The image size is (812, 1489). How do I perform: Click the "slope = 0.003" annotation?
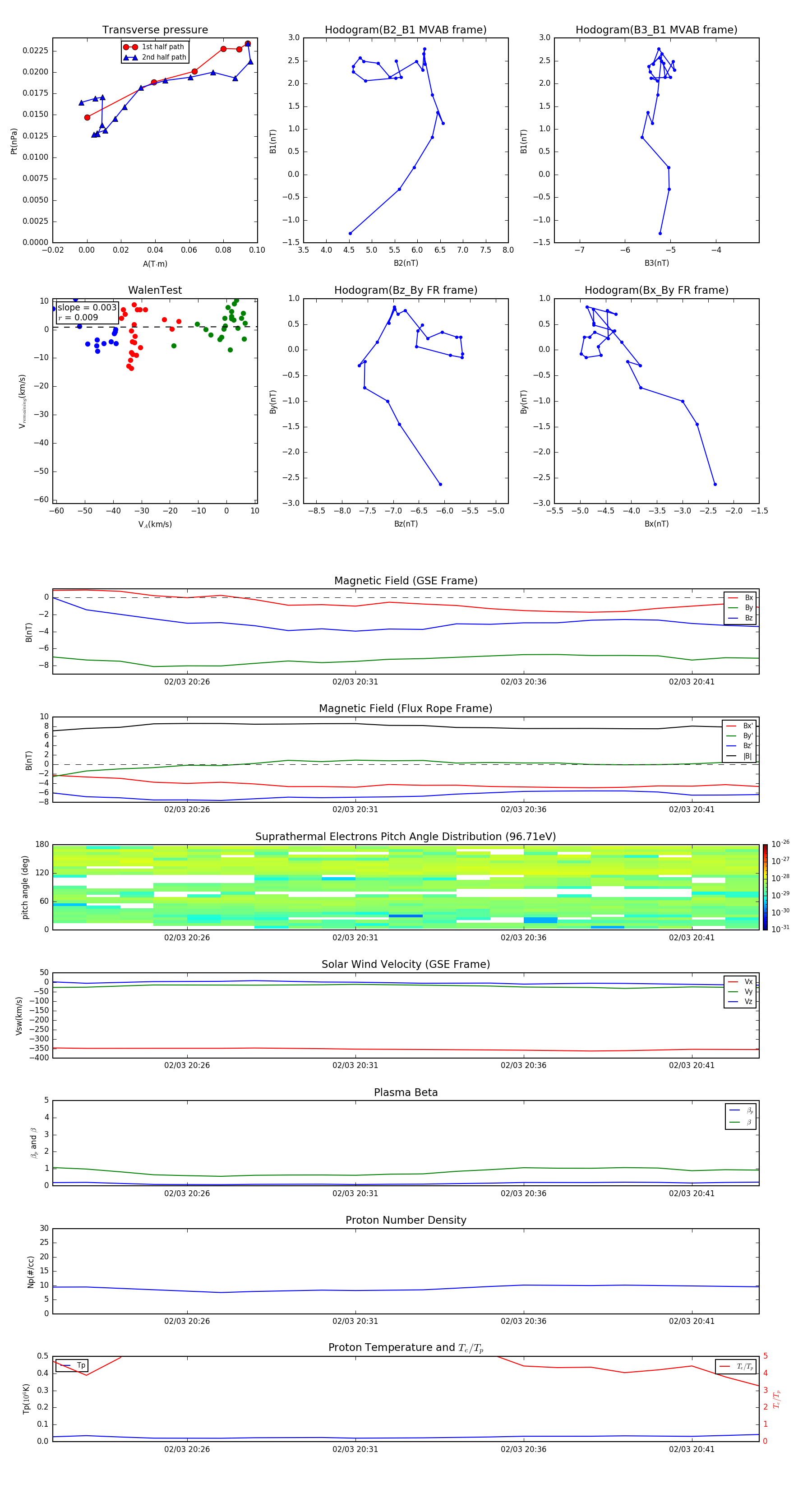coord(87,308)
